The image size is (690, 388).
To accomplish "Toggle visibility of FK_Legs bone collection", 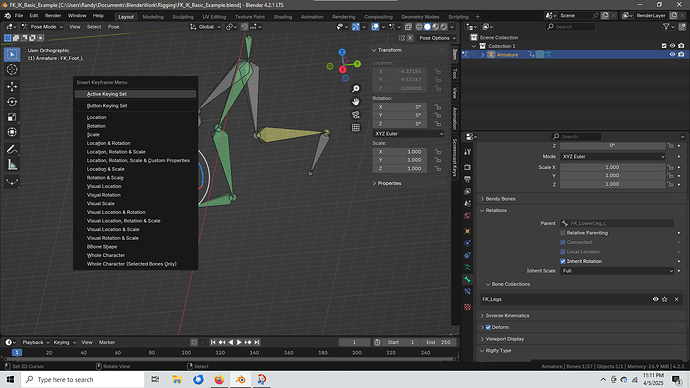I will 655,299.
